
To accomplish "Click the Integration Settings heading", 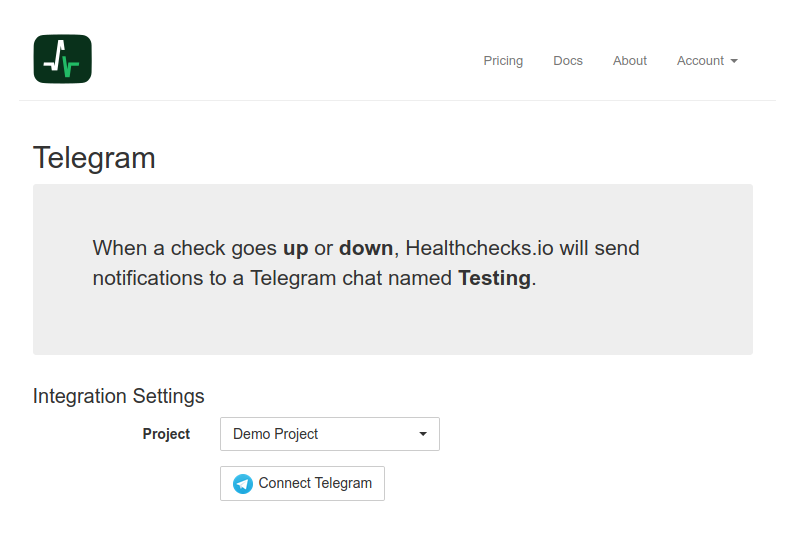I will click(118, 396).
